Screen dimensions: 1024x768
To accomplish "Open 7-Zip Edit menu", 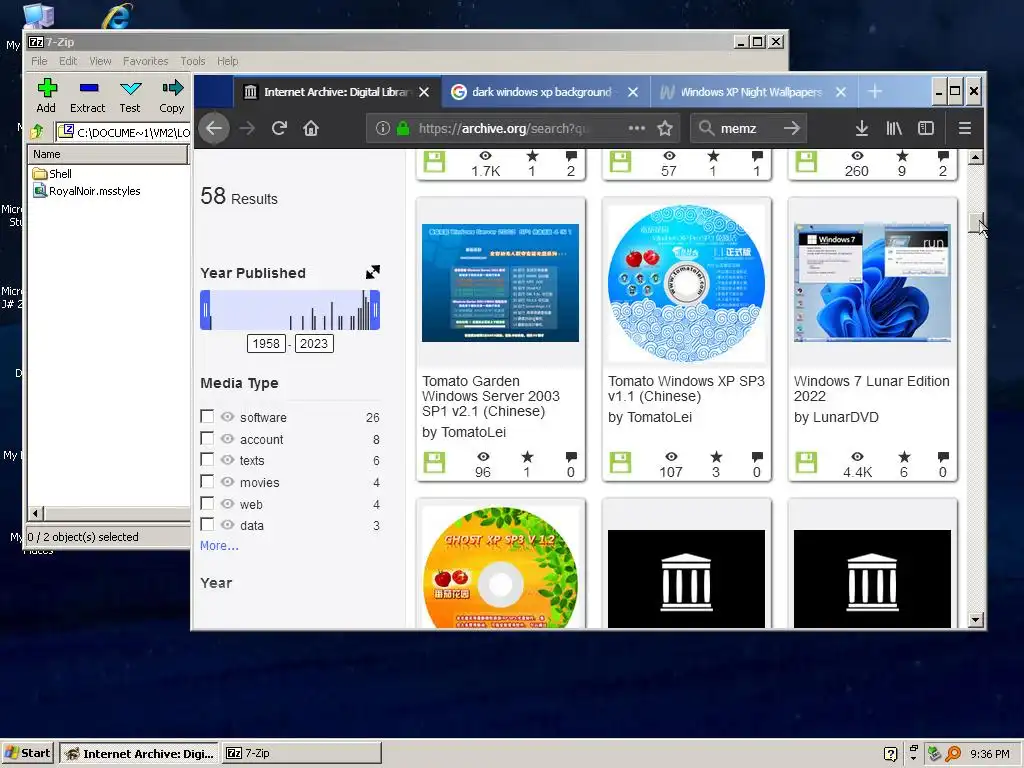I will click(x=68, y=61).
